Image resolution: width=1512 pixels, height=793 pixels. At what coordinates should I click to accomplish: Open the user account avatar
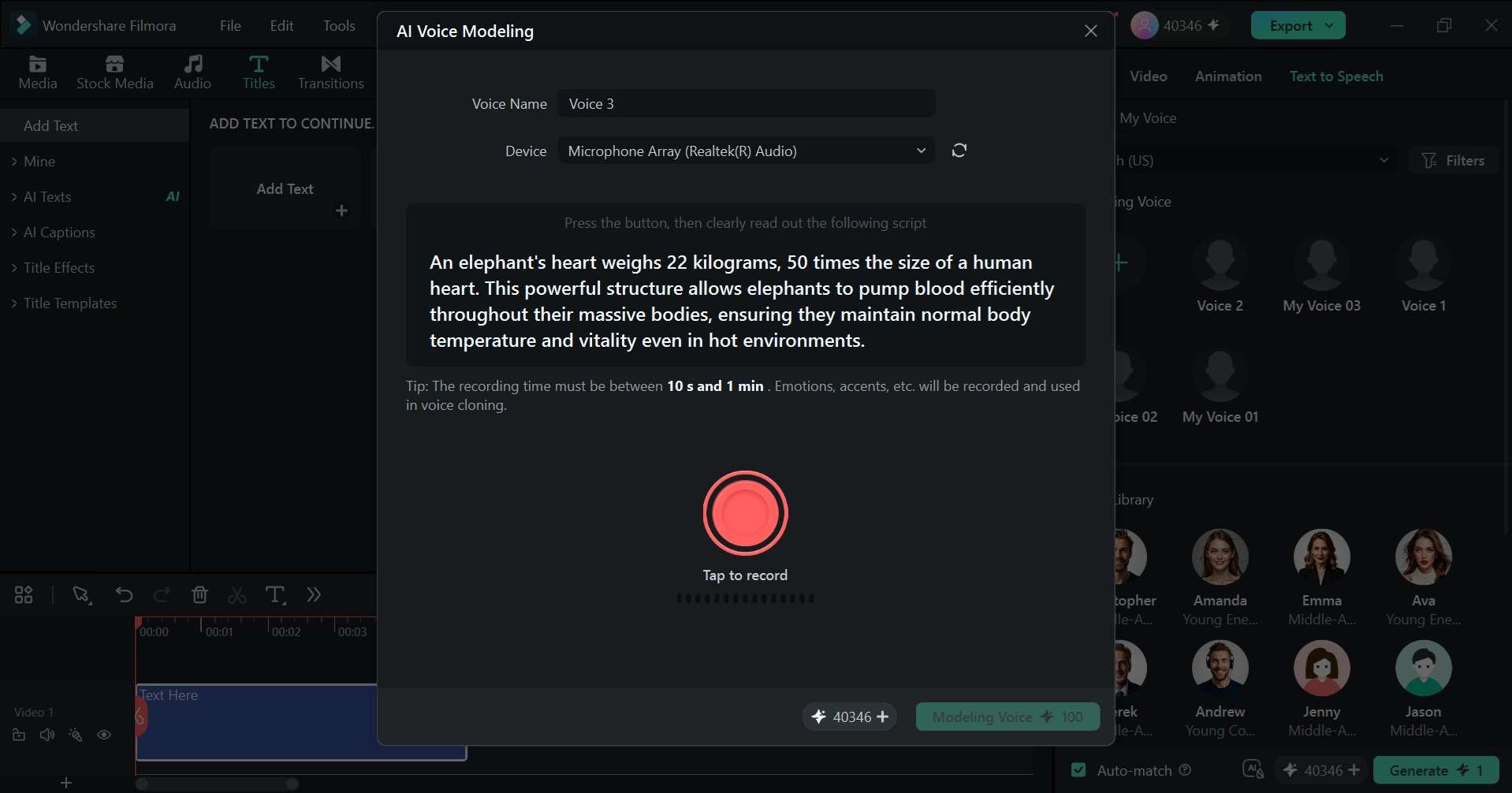[x=1144, y=25]
